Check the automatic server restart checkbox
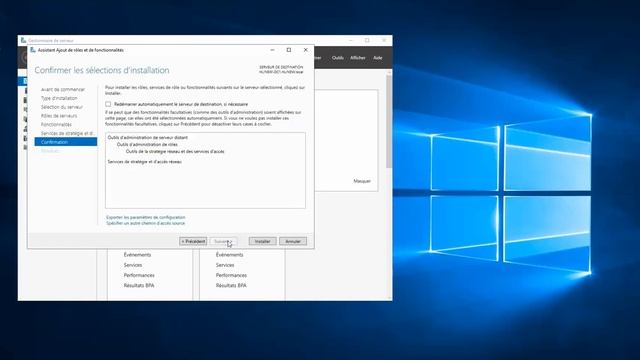The height and width of the screenshot is (360, 640). (108, 104)
